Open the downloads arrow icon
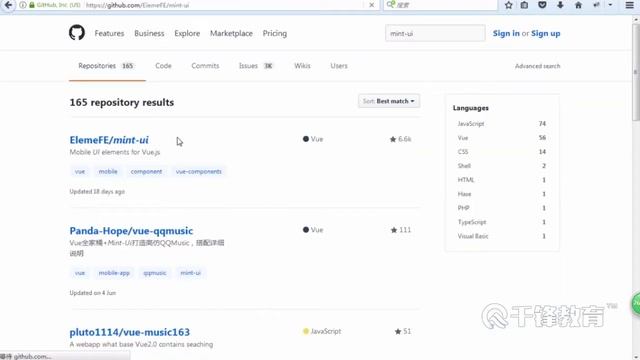 (560, 5)
